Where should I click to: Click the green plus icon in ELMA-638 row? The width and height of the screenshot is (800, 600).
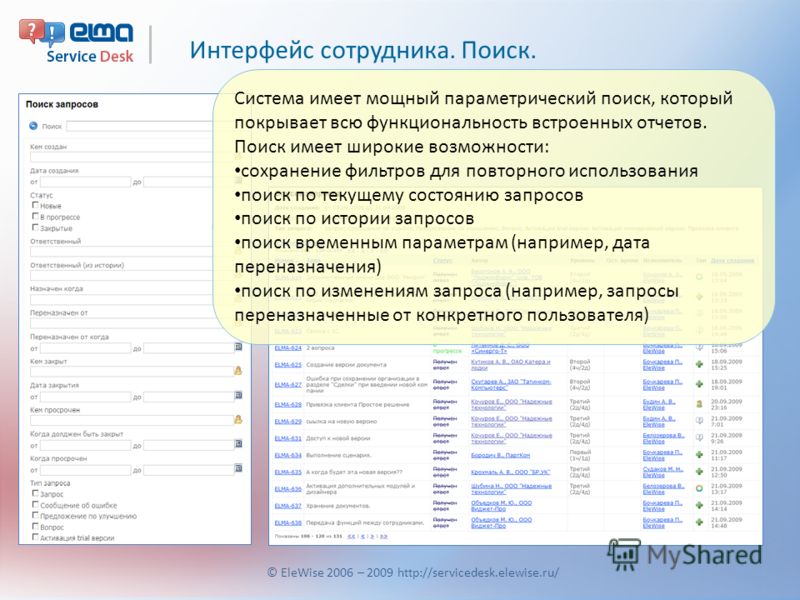point(699,522)
